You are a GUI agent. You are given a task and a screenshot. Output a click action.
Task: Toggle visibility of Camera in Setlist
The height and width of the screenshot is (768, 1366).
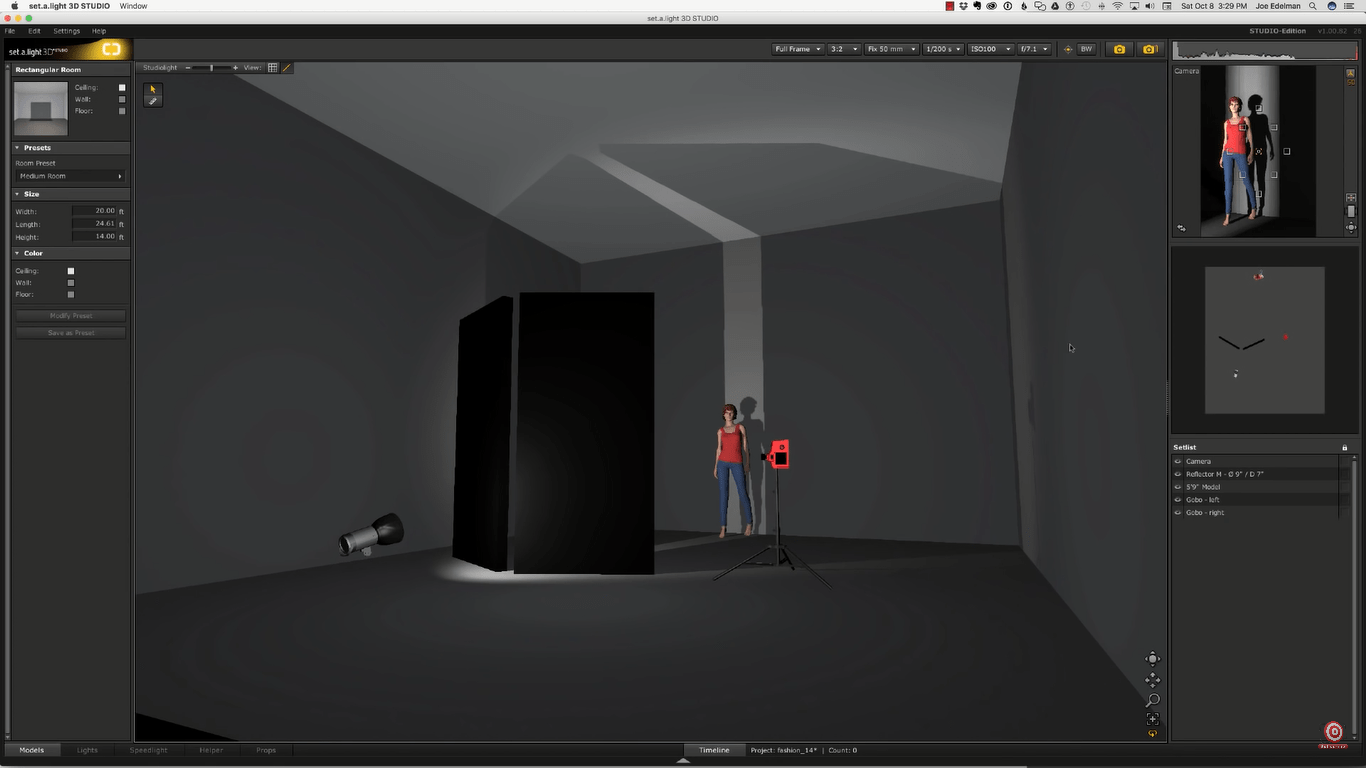coord(1178,461)
